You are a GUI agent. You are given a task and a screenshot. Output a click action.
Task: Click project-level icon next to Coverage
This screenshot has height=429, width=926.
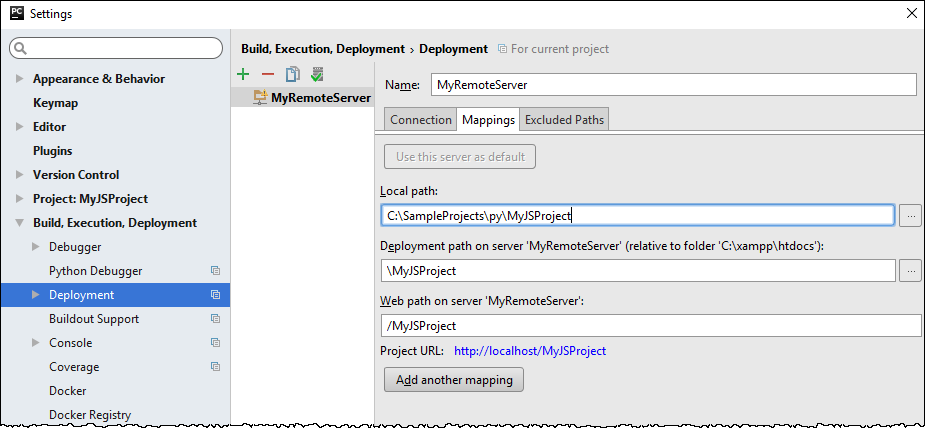216,366
